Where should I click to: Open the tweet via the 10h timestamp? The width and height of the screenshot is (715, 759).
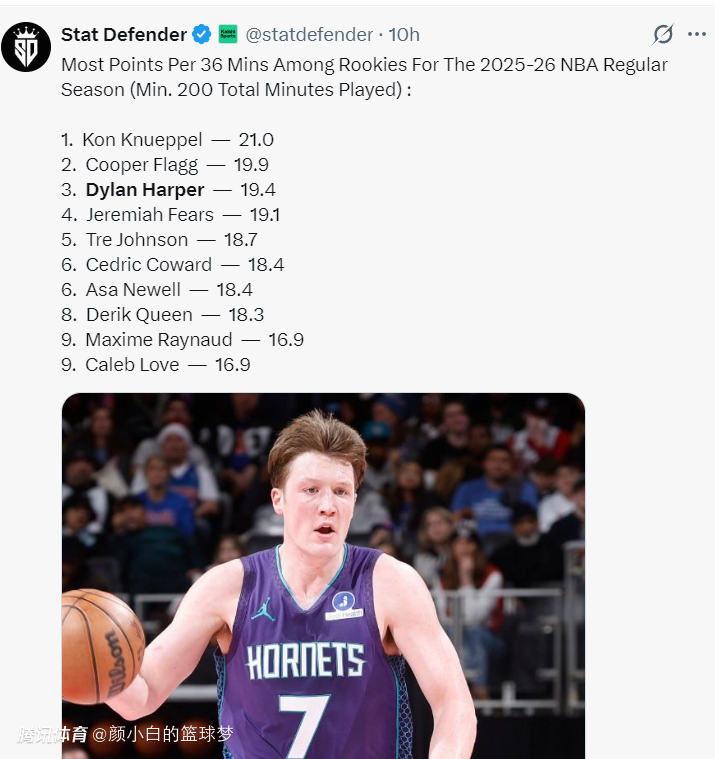point(404,34)
